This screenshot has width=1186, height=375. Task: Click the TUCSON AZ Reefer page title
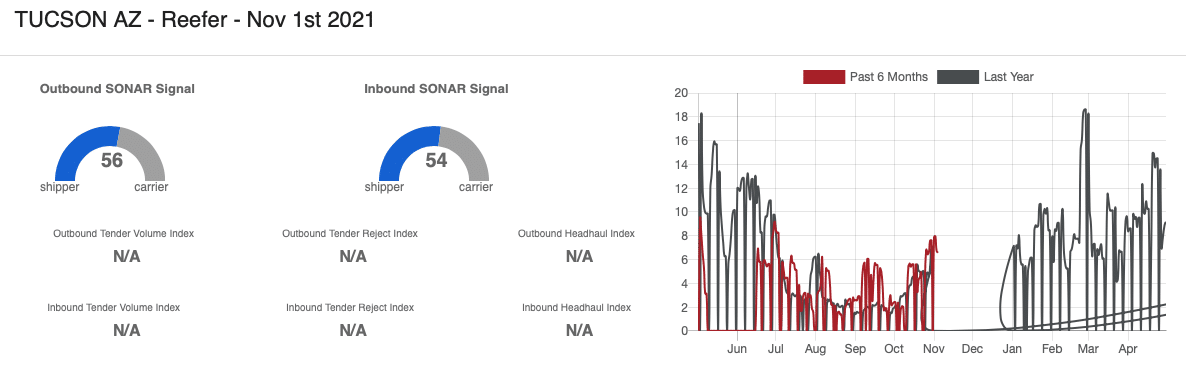tap(194, 20)
